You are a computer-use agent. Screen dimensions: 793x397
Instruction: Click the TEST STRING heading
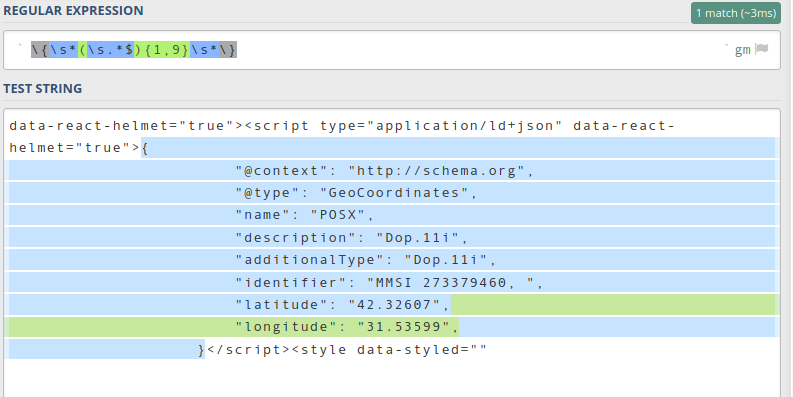click(x=42, y=89)
